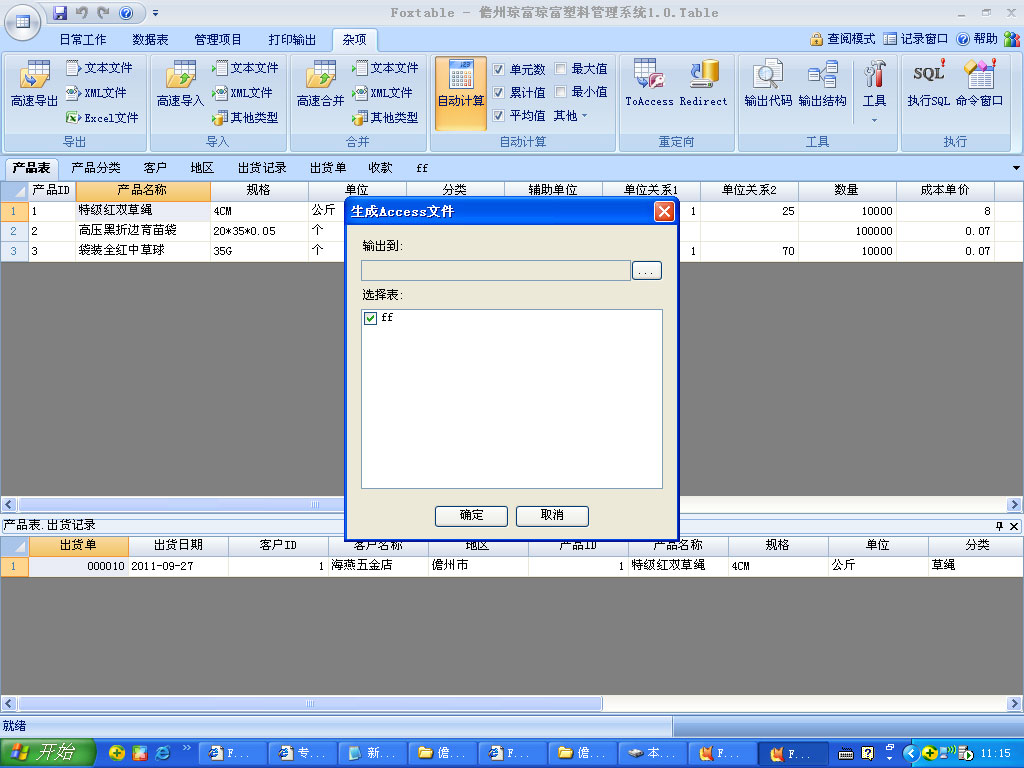Click the 高速导出 export icon
This screenshot has height=768, width=1024.
(x=34, y=84)
